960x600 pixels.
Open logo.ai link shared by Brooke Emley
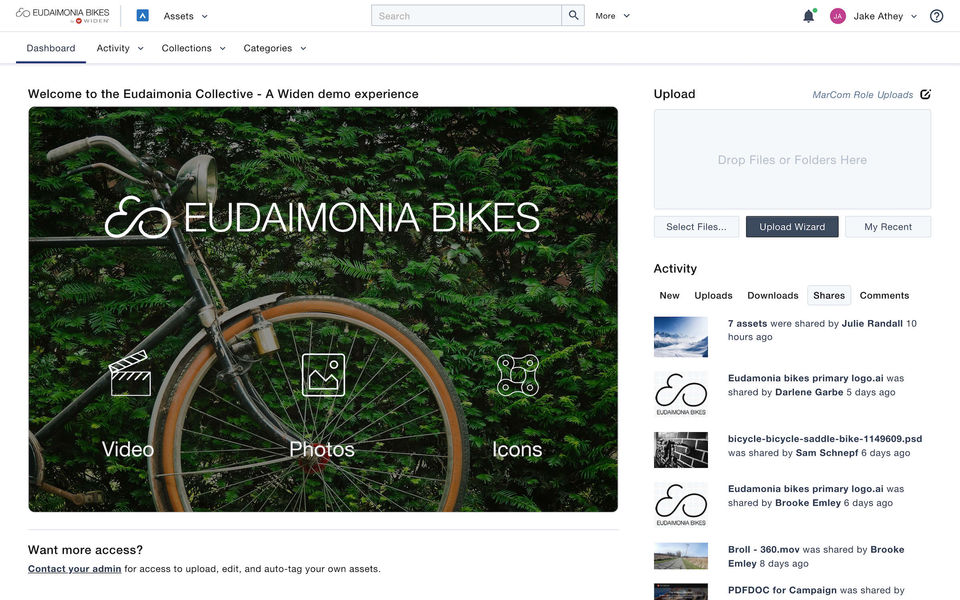click(806, 489)
